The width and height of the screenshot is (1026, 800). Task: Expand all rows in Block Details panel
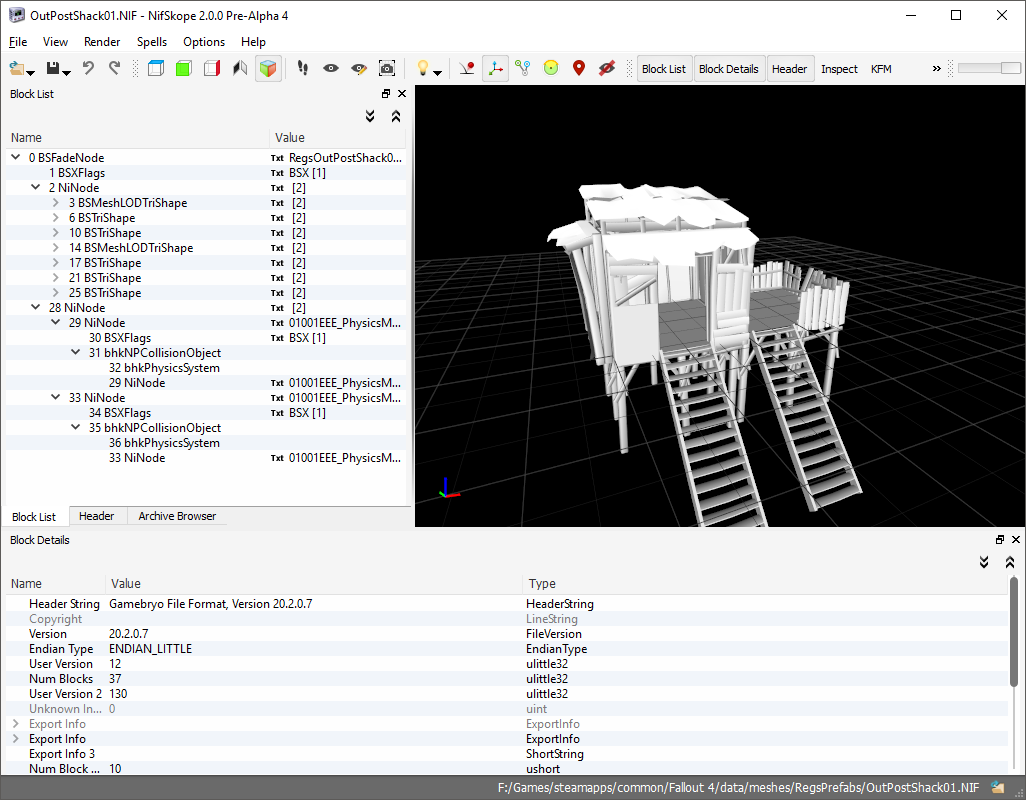point(983,562)
